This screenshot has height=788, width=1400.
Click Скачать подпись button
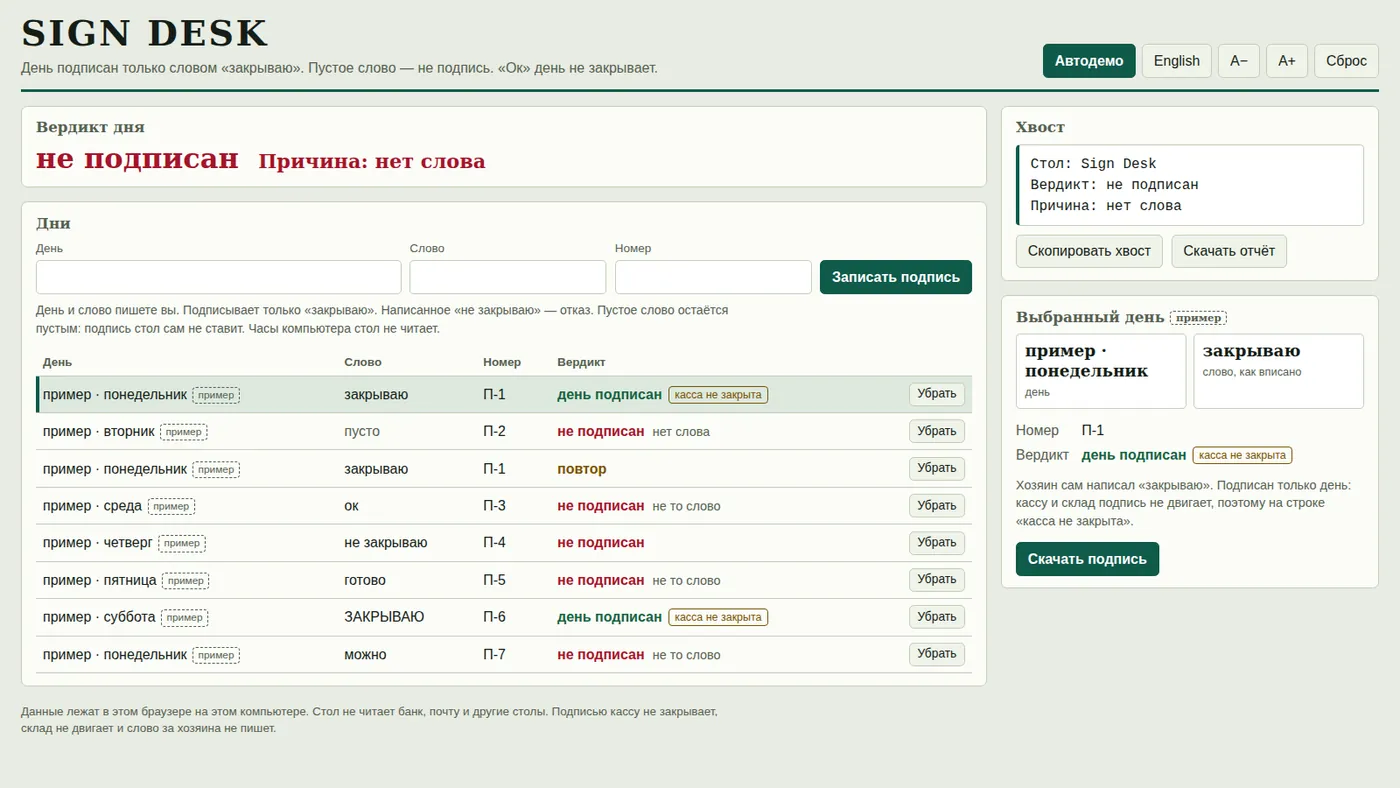(x=1087, y=559)
